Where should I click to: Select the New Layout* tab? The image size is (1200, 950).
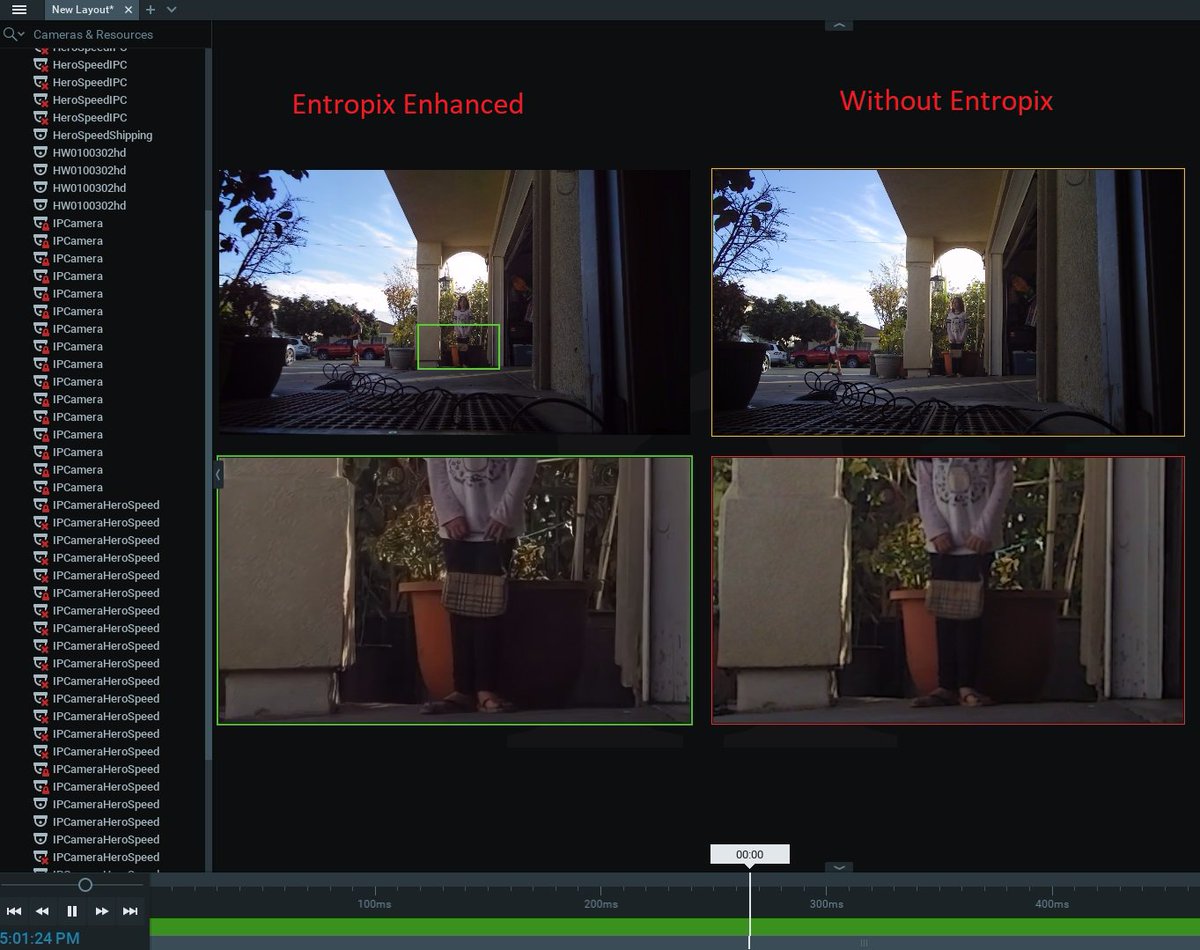pyautogui.click(x=82, y=9)
